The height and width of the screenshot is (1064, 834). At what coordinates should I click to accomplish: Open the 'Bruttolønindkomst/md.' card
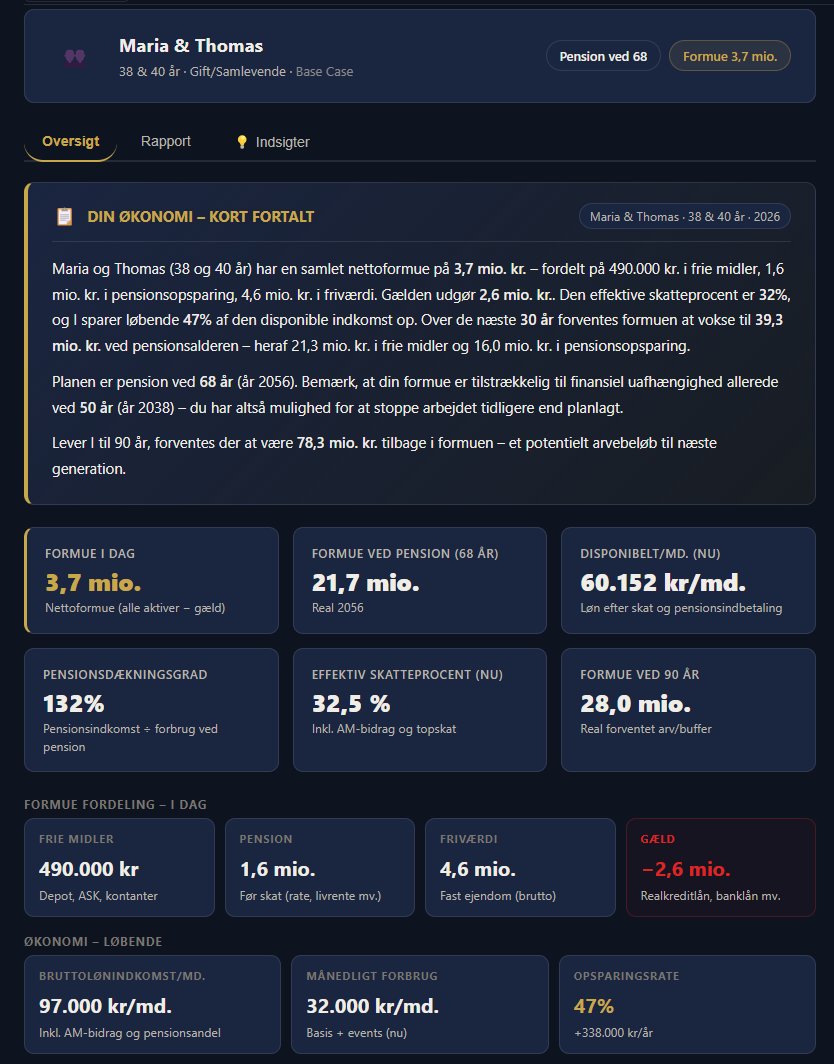[x=152, y=1004]
